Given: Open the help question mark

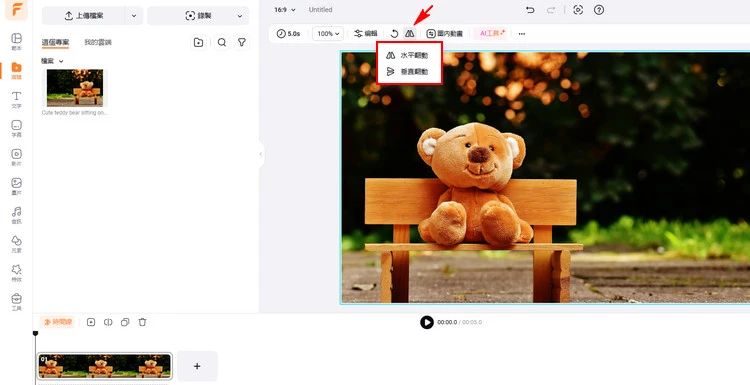Looking at the screenshot, I should click(599, 10).
